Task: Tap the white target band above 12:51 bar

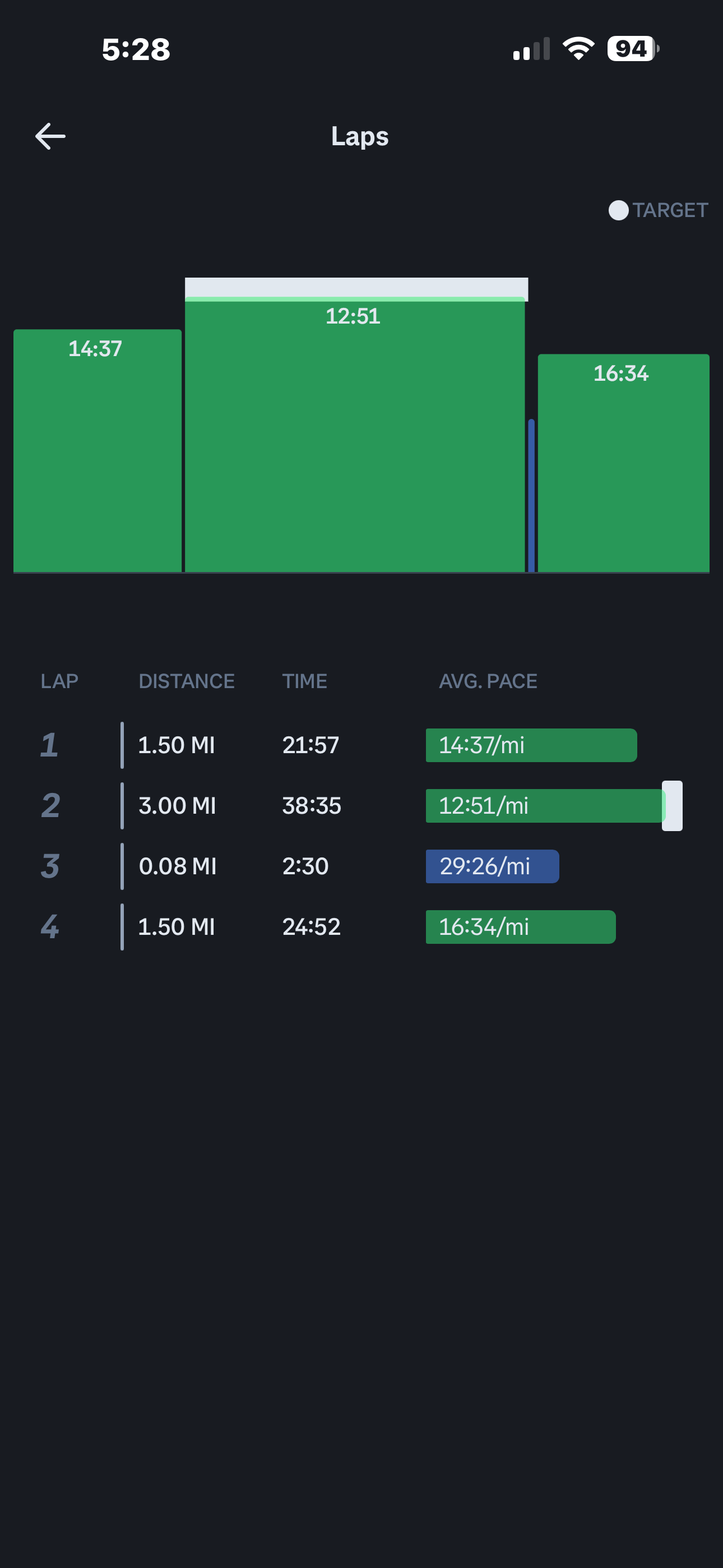Action: pos(356,288)
